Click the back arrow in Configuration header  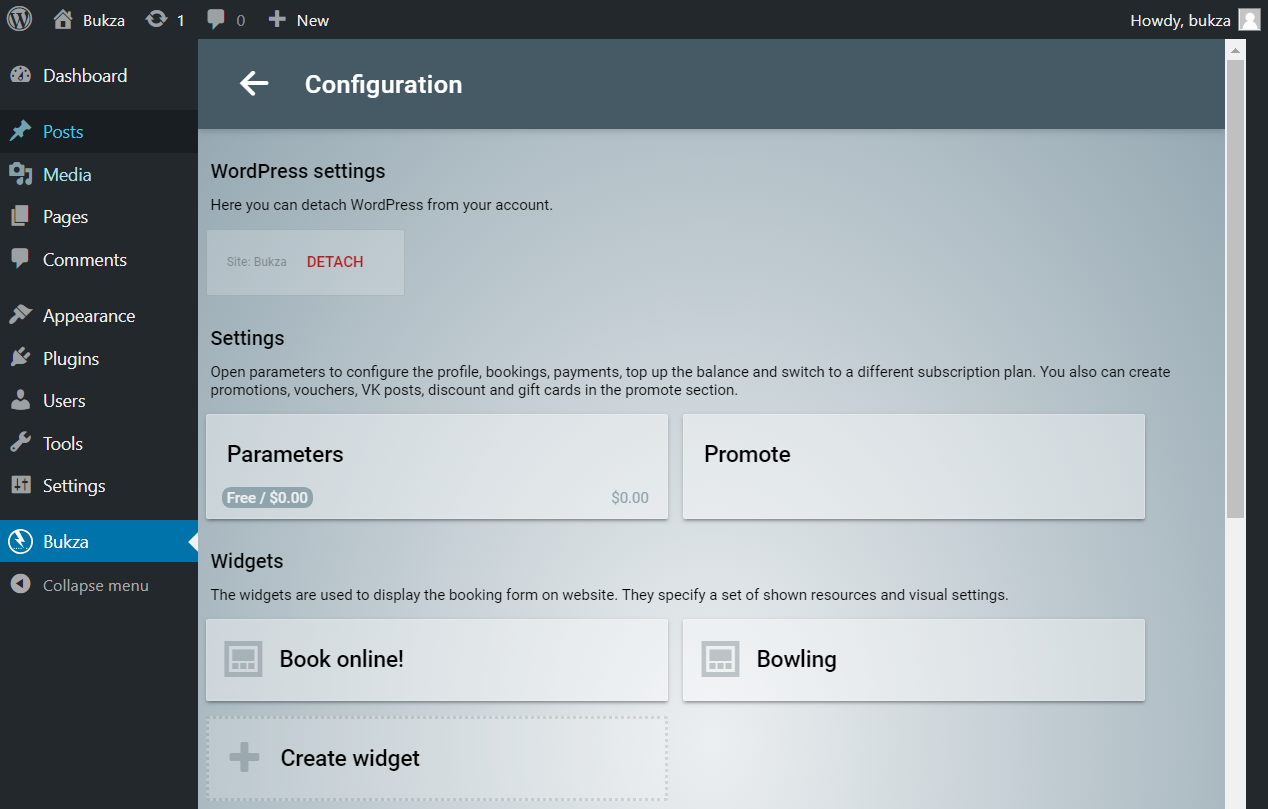pyautogui.click(x=254, y=84)
